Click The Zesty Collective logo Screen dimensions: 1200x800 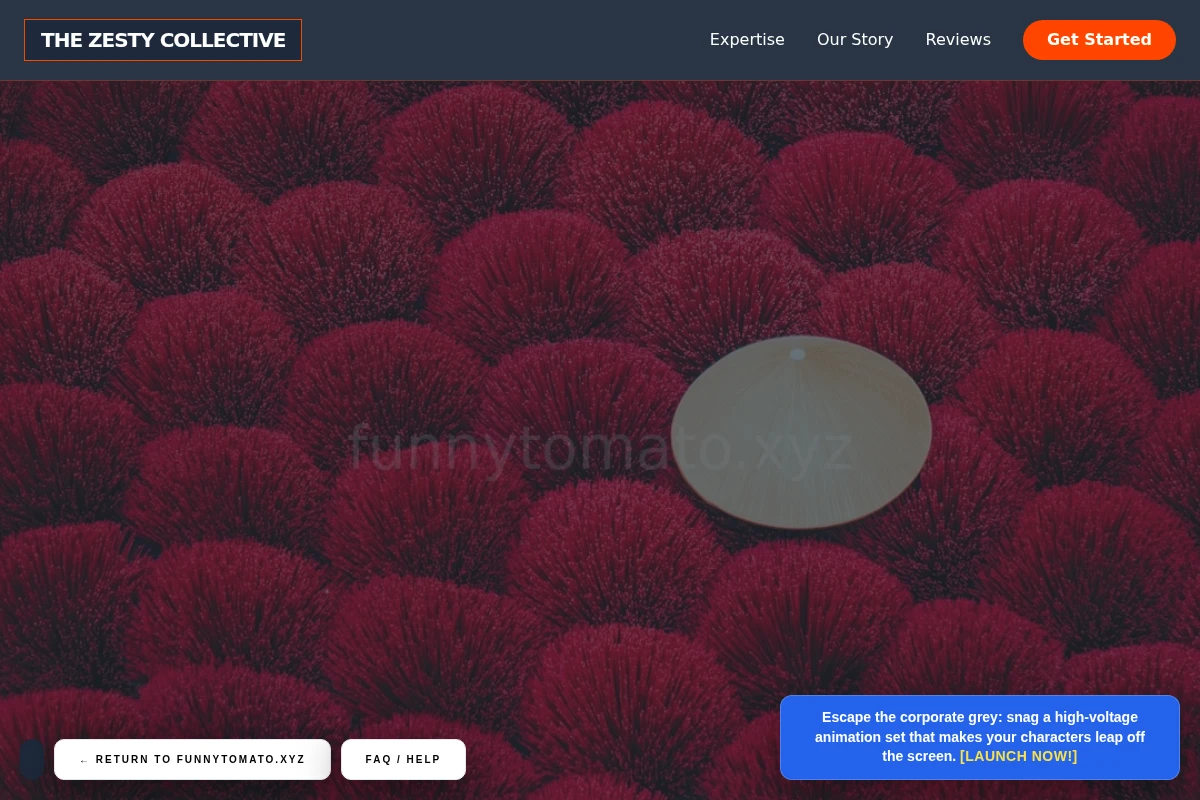pos(163,40)
